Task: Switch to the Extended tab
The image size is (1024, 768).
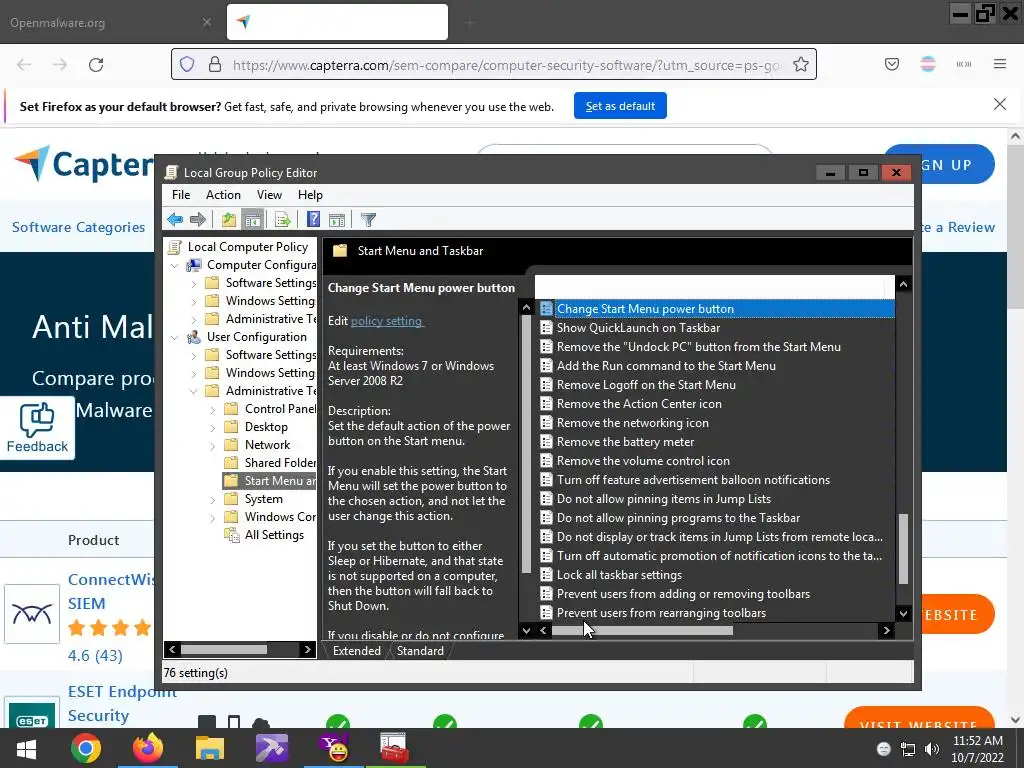Action: point(357,650)
